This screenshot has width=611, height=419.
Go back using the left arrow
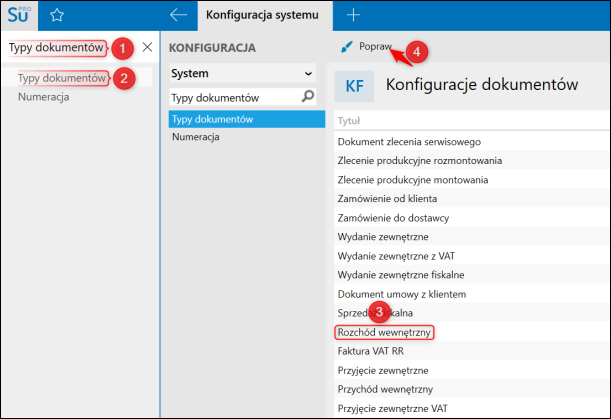coord(179,15)
